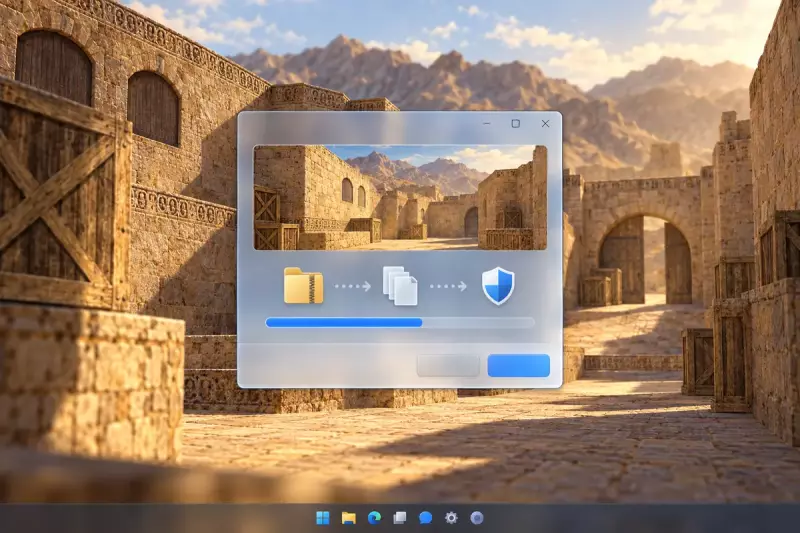Click the zipped folder icon in dialog
Viewport: 800px width, 533px height.
pos(304,286)
